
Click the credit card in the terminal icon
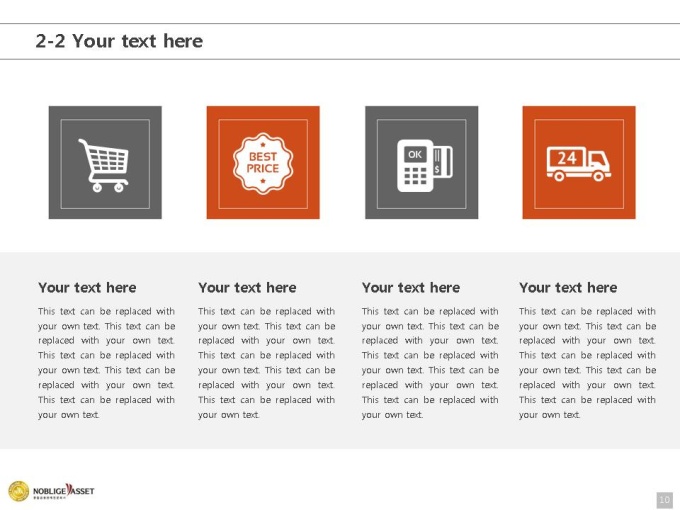[443, 162]
